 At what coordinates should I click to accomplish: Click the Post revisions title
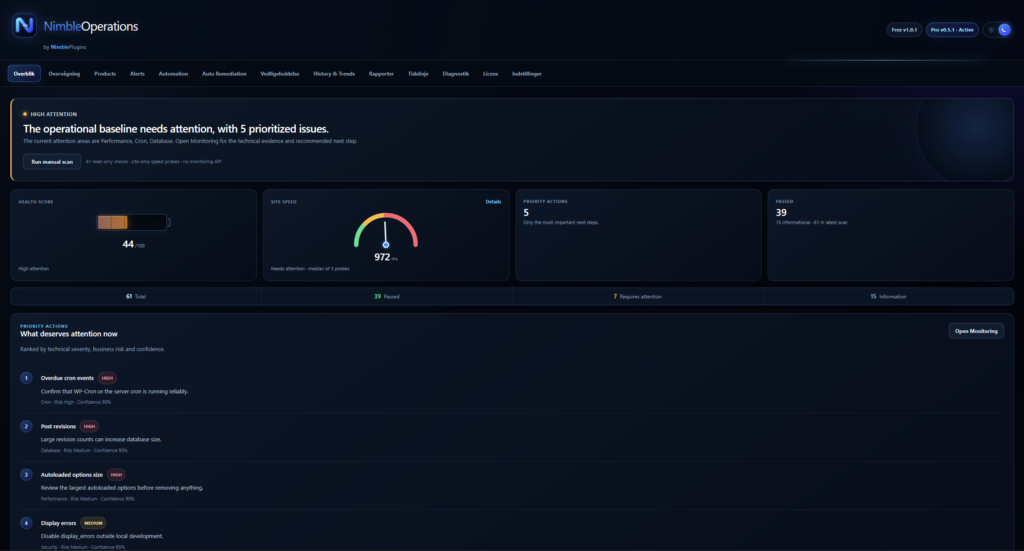coord(58,426)
